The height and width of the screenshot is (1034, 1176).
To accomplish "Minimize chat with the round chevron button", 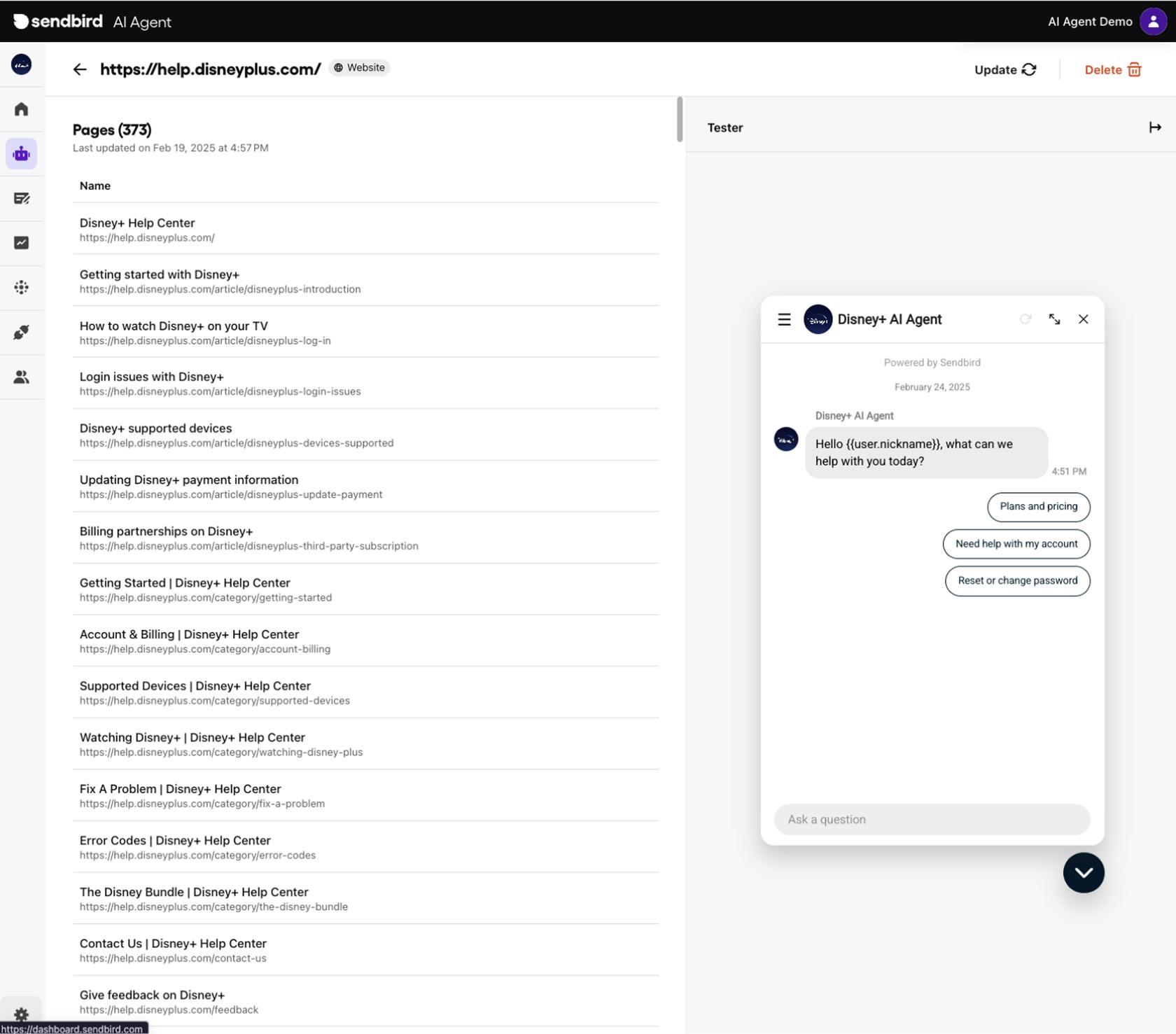I will (x=1083, y=872).
